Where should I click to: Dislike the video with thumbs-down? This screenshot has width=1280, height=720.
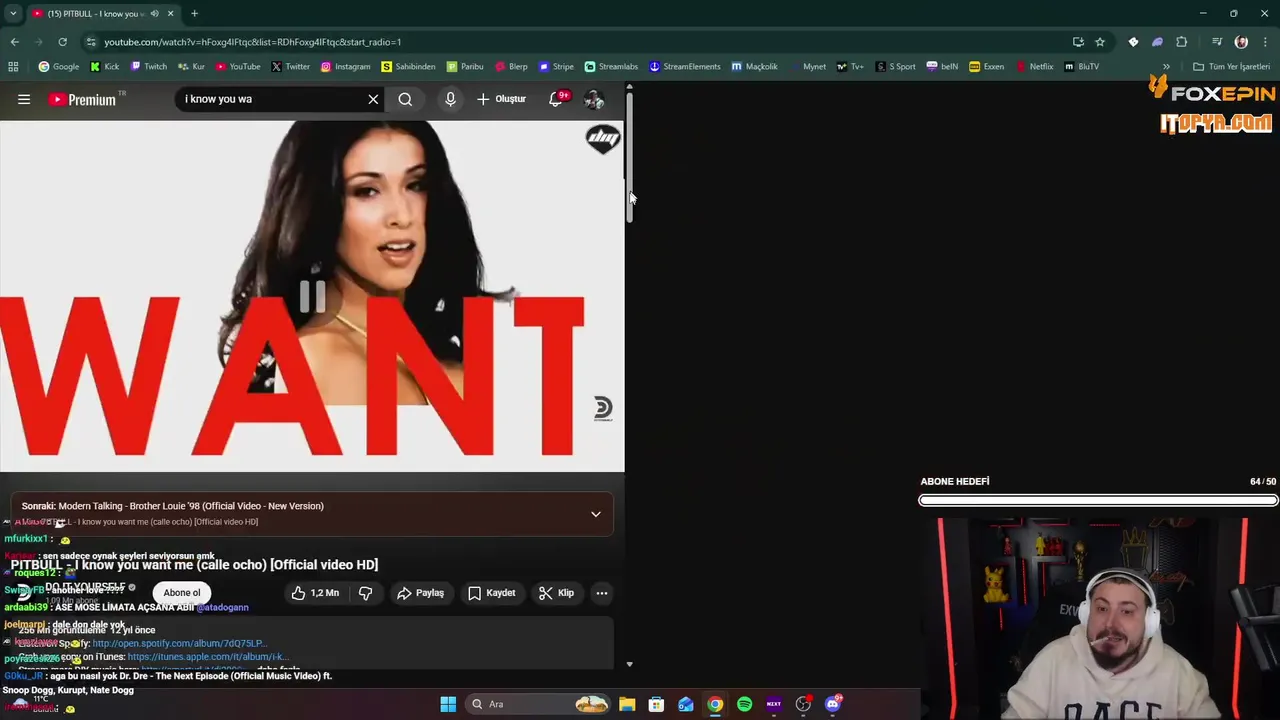coord(365,593)
